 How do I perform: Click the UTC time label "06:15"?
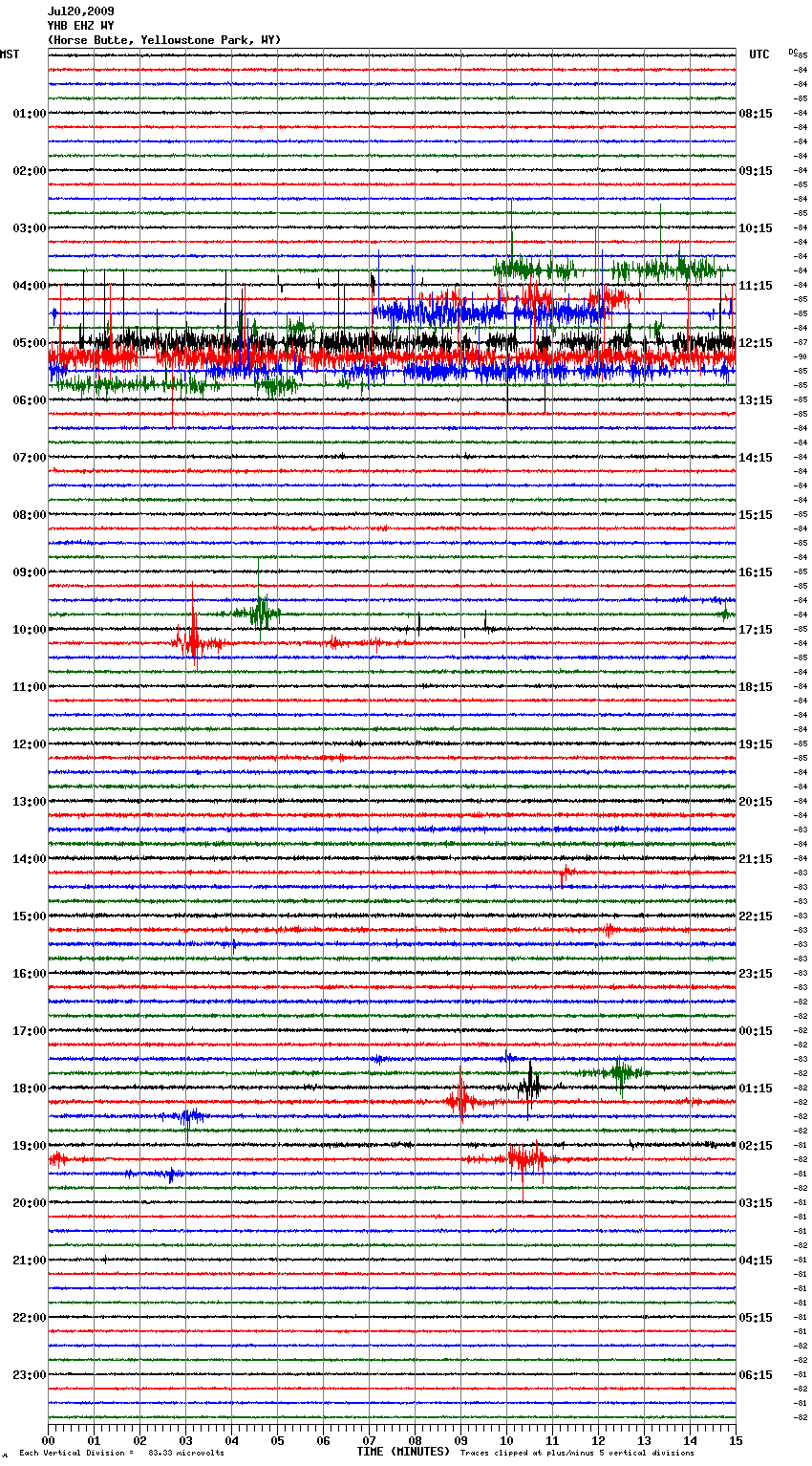coord(756,1375)
